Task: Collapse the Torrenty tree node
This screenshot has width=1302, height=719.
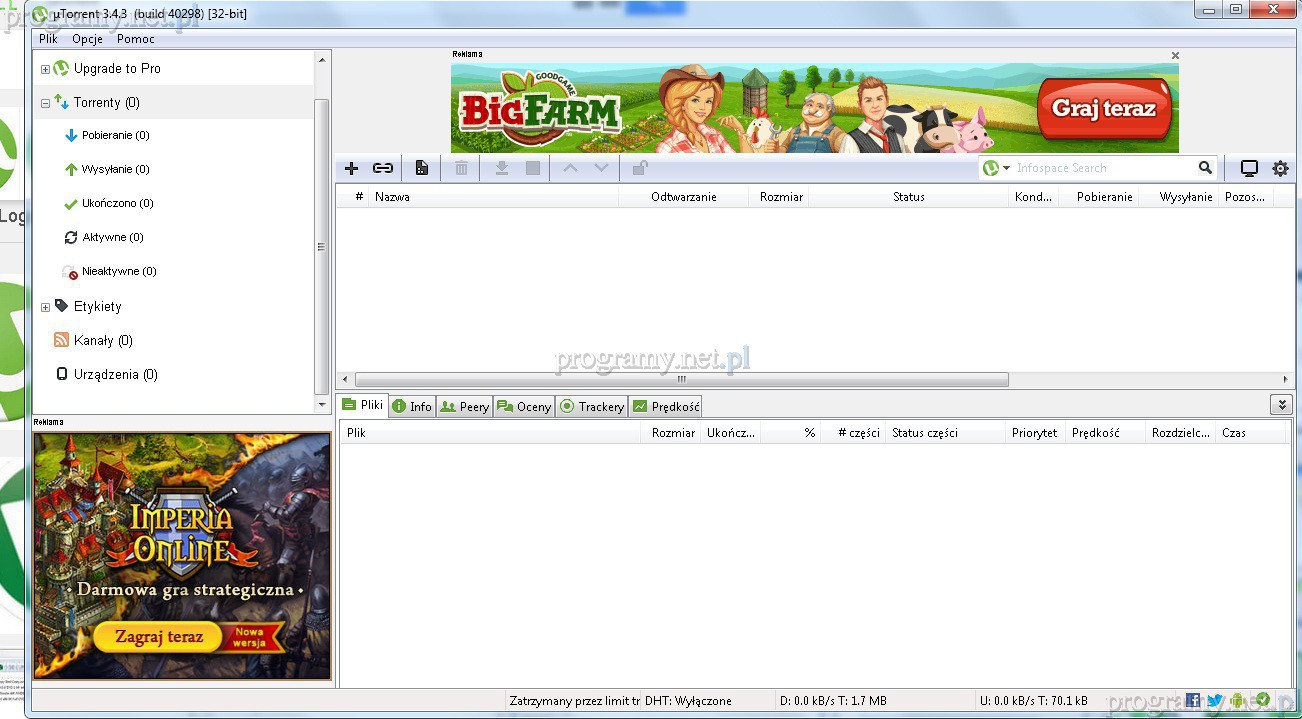Action: pos(45,103)
